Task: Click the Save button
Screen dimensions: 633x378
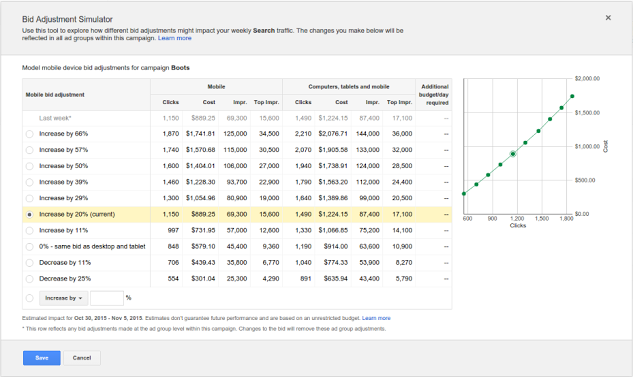Action: (x=42, y=358)
